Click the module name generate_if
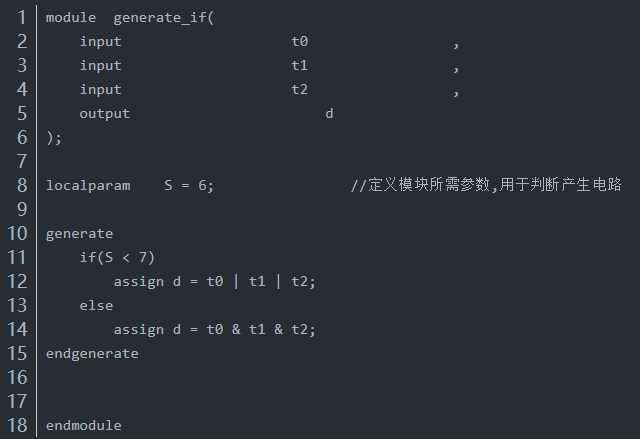This screenshot has width=640, height=439. [160, 18]
